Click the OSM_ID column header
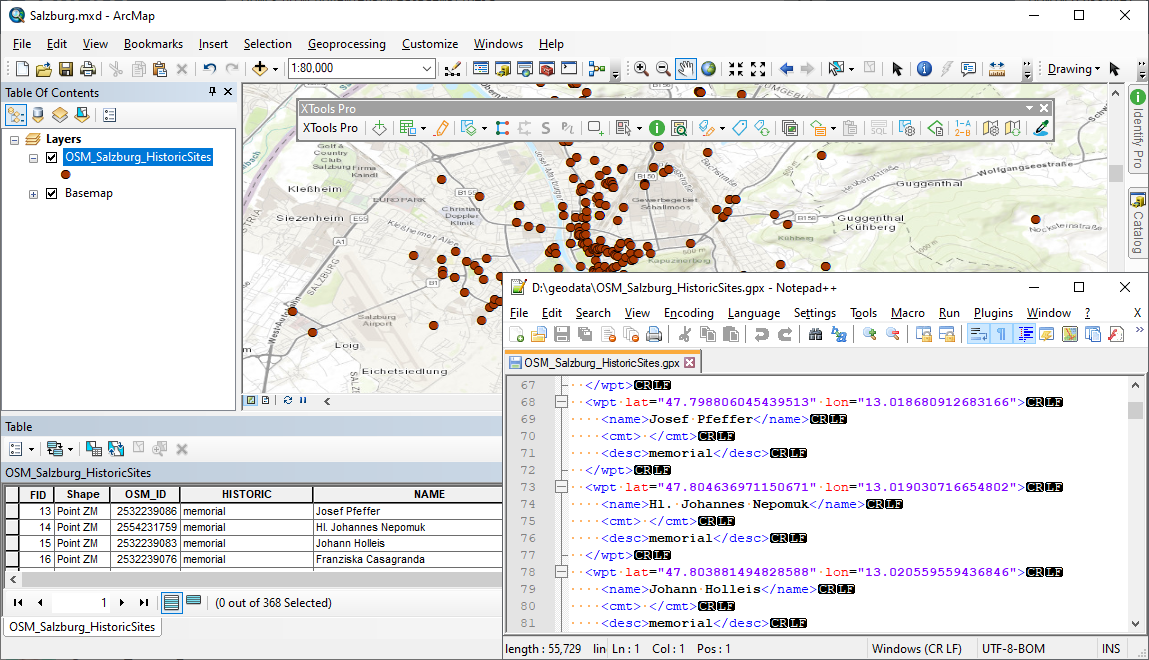This screenshot has height=660, width=1149. coord(145,494)
